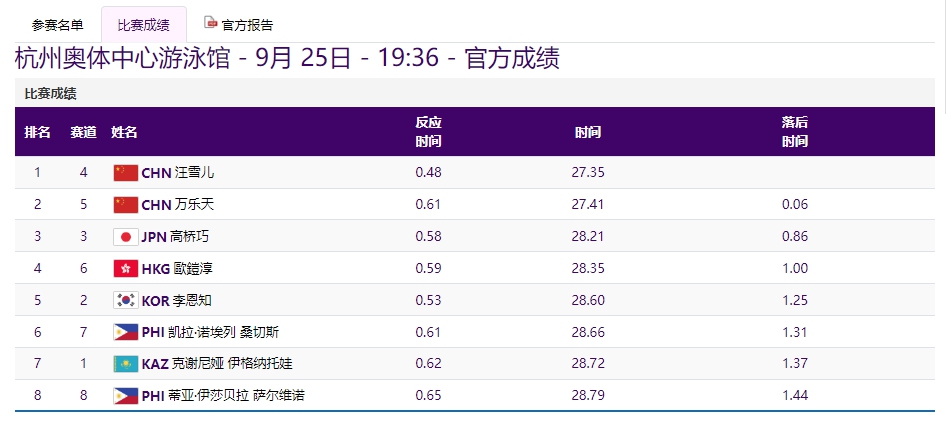
Task: Click the South Korea flag icon
Action: (125, 300)
